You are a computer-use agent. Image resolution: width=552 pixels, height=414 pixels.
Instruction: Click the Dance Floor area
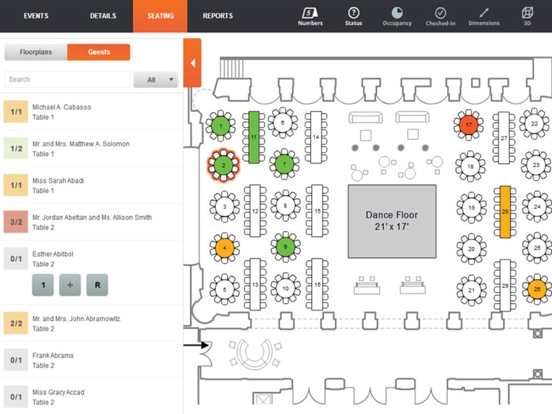392,221
